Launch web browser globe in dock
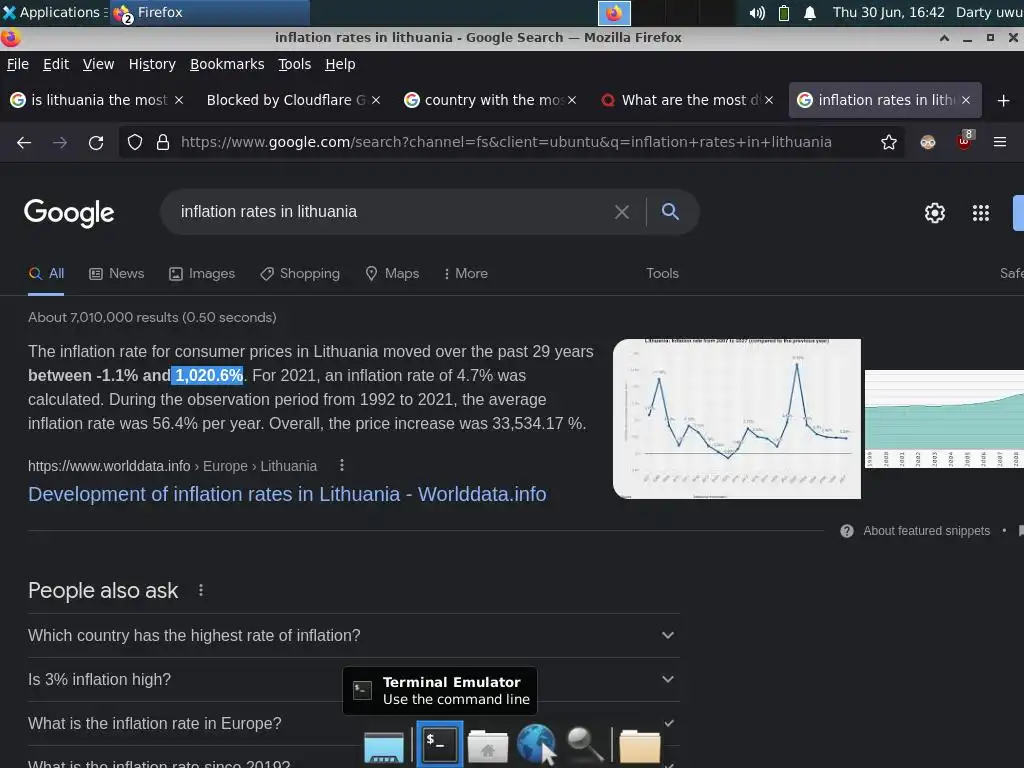The height and width of the screenshot is (768, 1024). [x=536, y=743]
